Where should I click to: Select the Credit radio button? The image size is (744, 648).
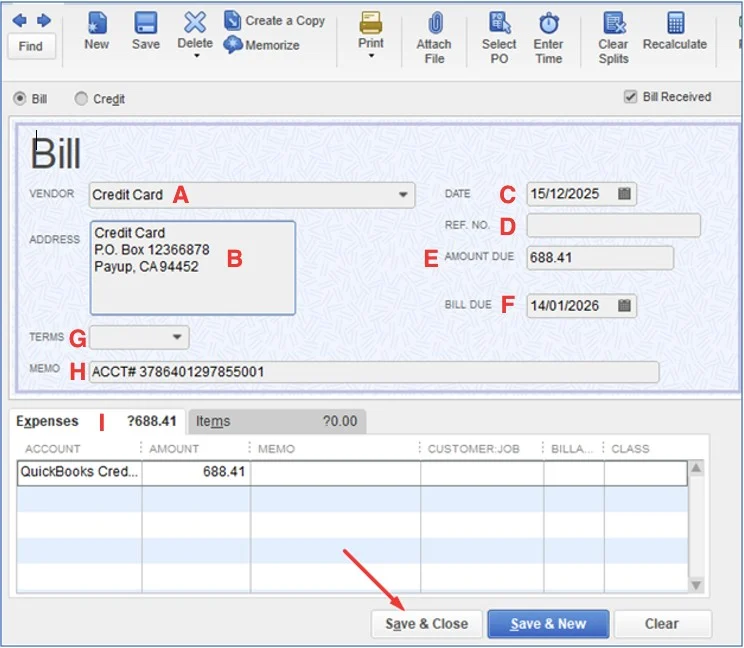tap(81, 99)
